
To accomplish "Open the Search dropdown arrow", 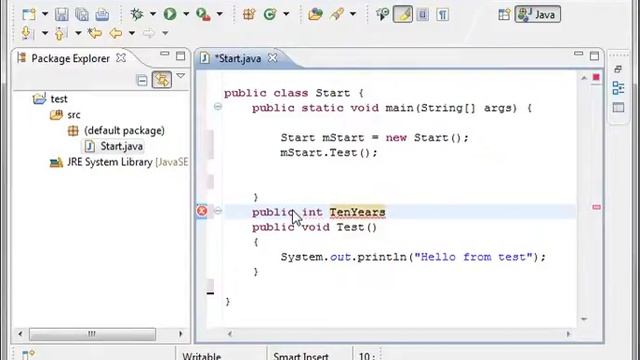I will coord(353,14).
